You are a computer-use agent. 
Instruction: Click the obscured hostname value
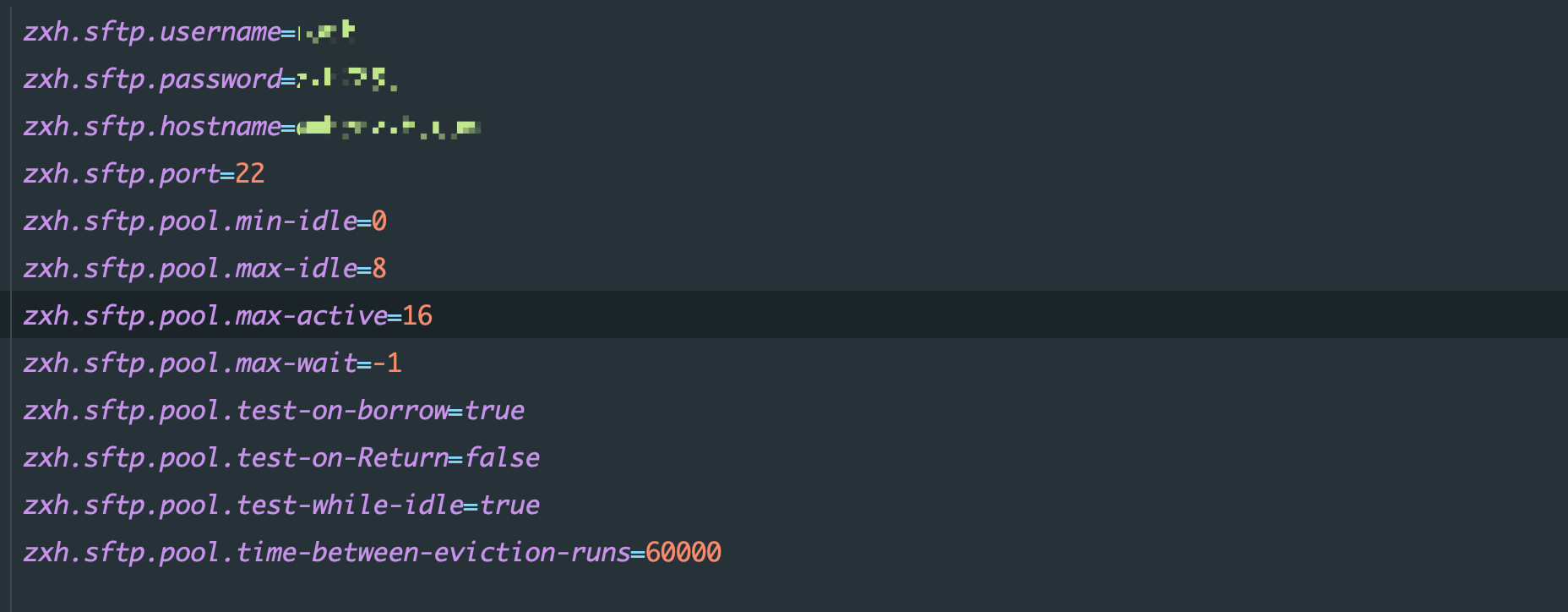coord(389,128)
